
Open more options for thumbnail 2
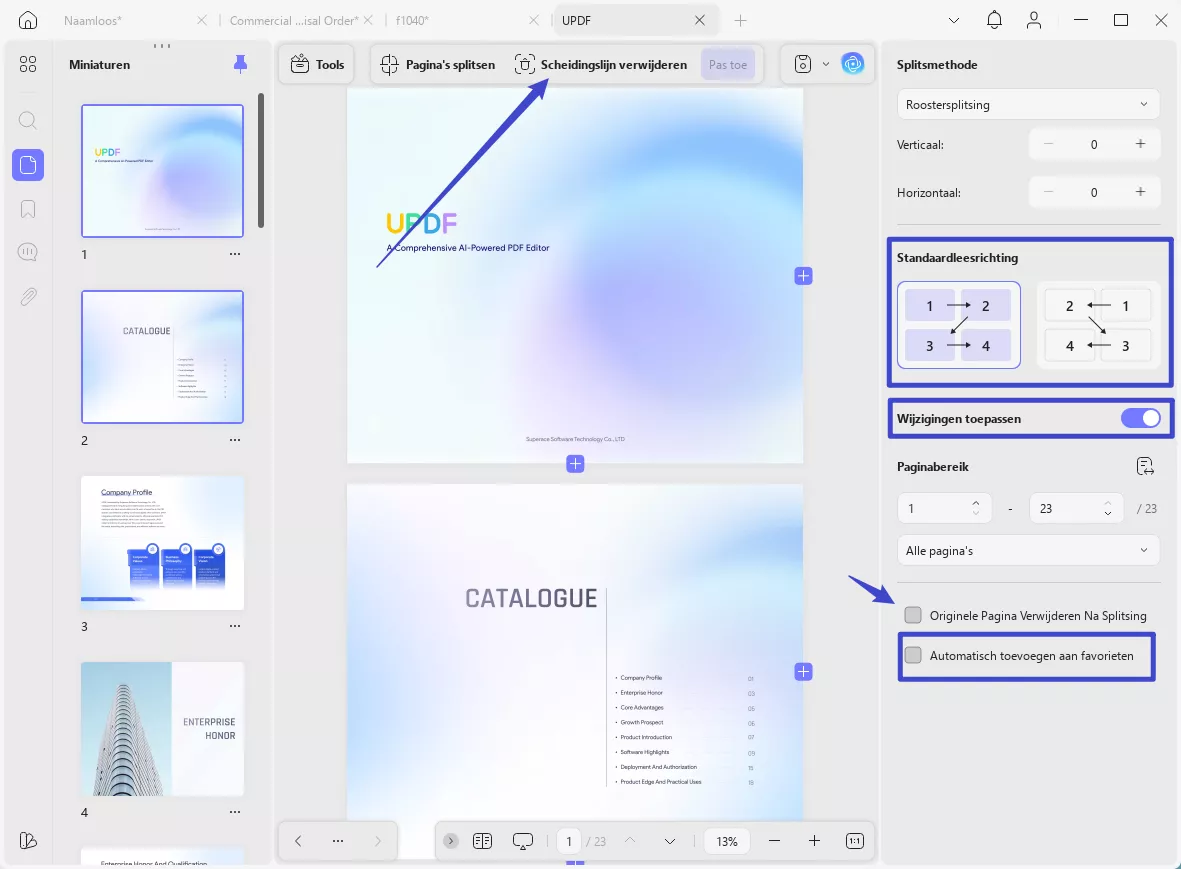(x=235, y=441)
